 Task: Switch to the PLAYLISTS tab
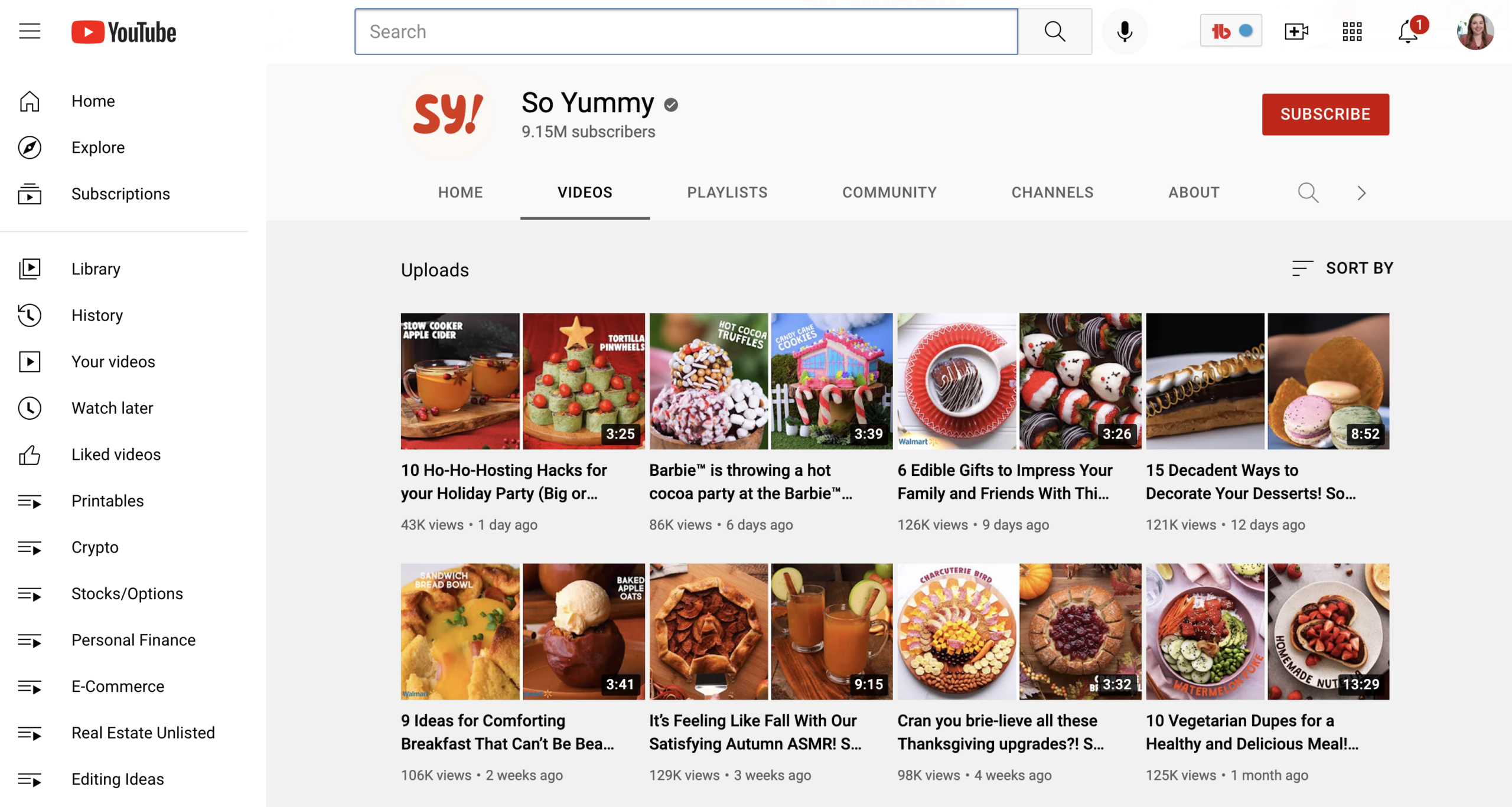[727, 192]
